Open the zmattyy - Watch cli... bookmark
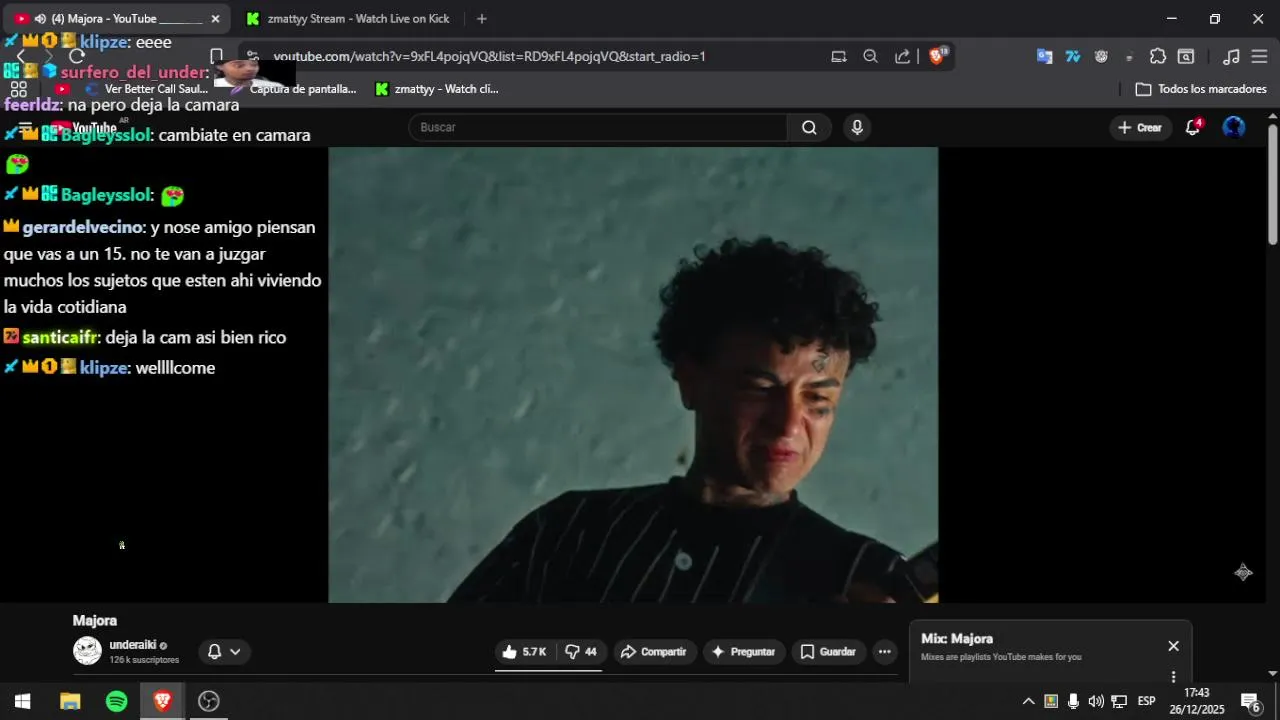Viewport: 1280px width, 720px height. click(437, 89)
